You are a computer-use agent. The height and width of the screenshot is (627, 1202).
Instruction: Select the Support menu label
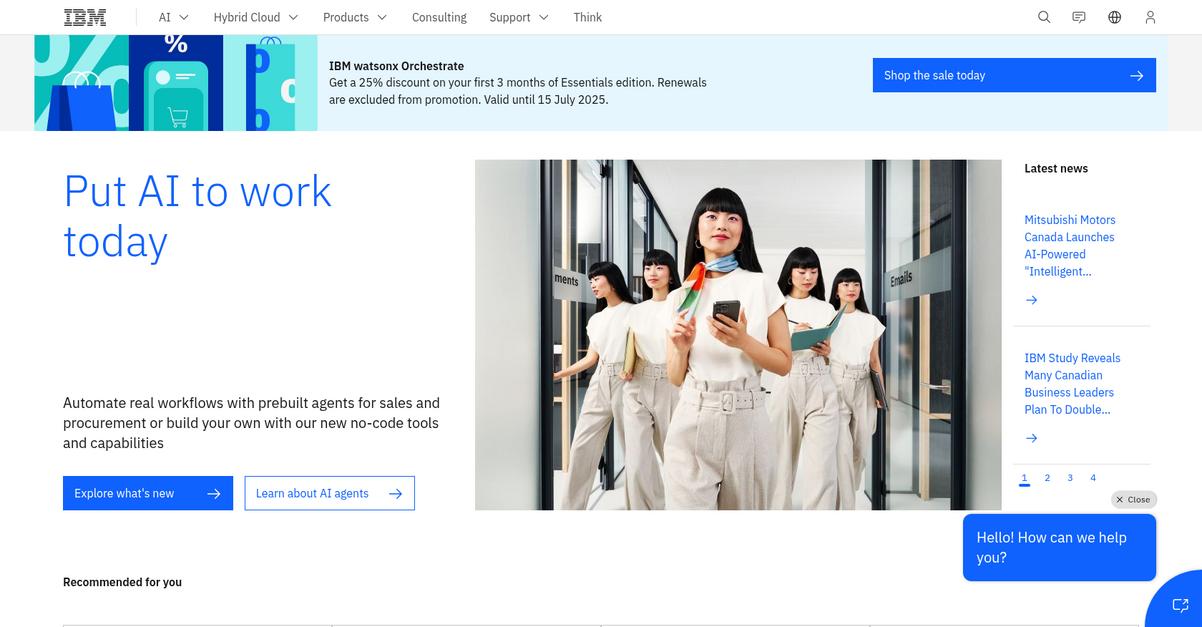click(510, 17)
